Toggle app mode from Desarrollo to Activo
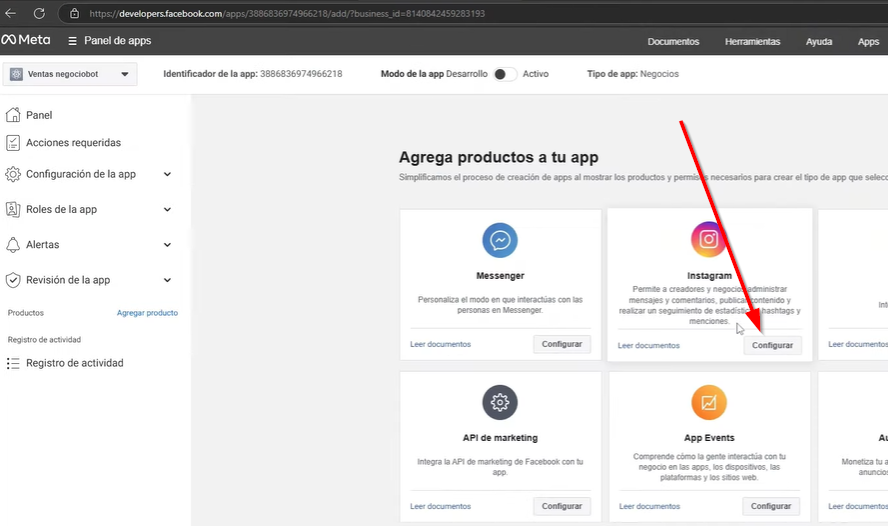 tap(505, 74)
